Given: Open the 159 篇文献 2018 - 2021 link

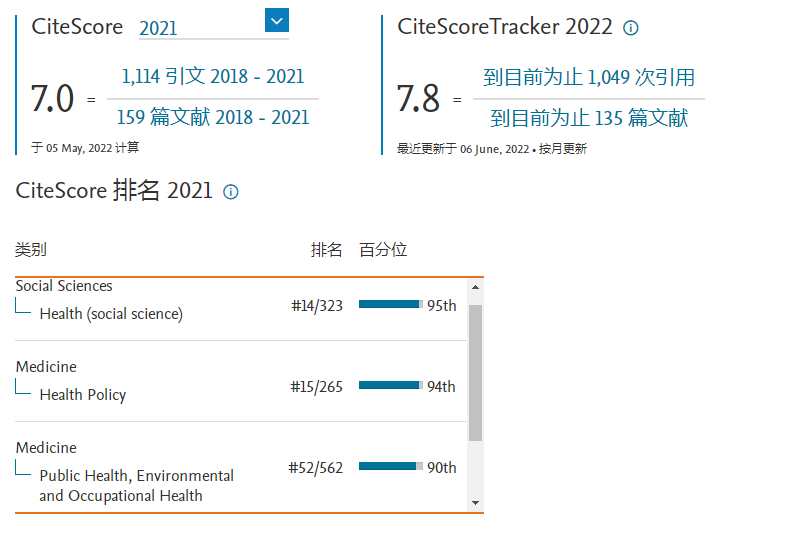Looking at the screenshot, I should (213, 118).
